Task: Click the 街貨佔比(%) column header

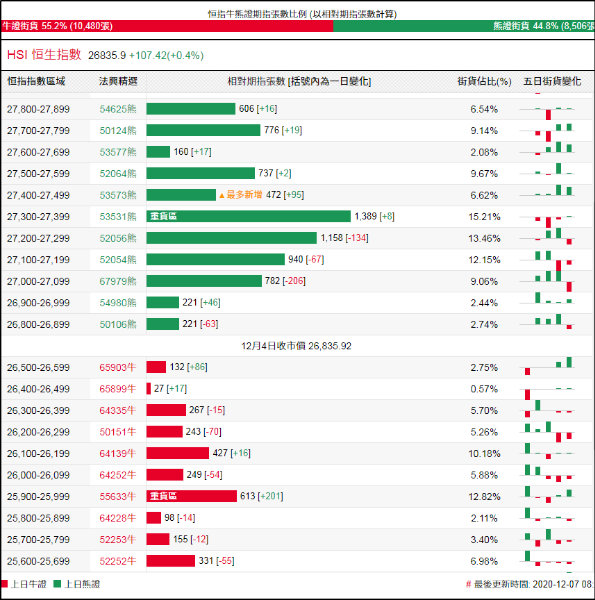Action: tap(484, 81)
